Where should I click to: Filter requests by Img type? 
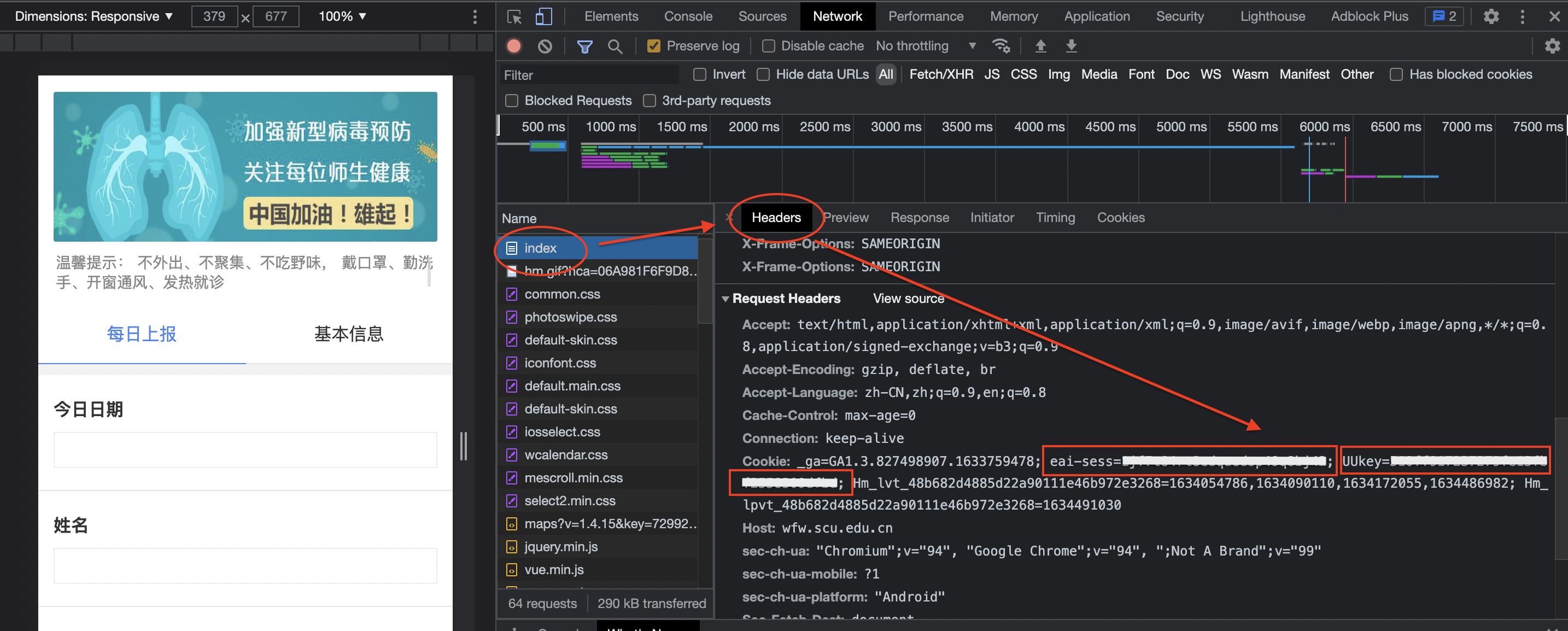[x=1058, y=74]
